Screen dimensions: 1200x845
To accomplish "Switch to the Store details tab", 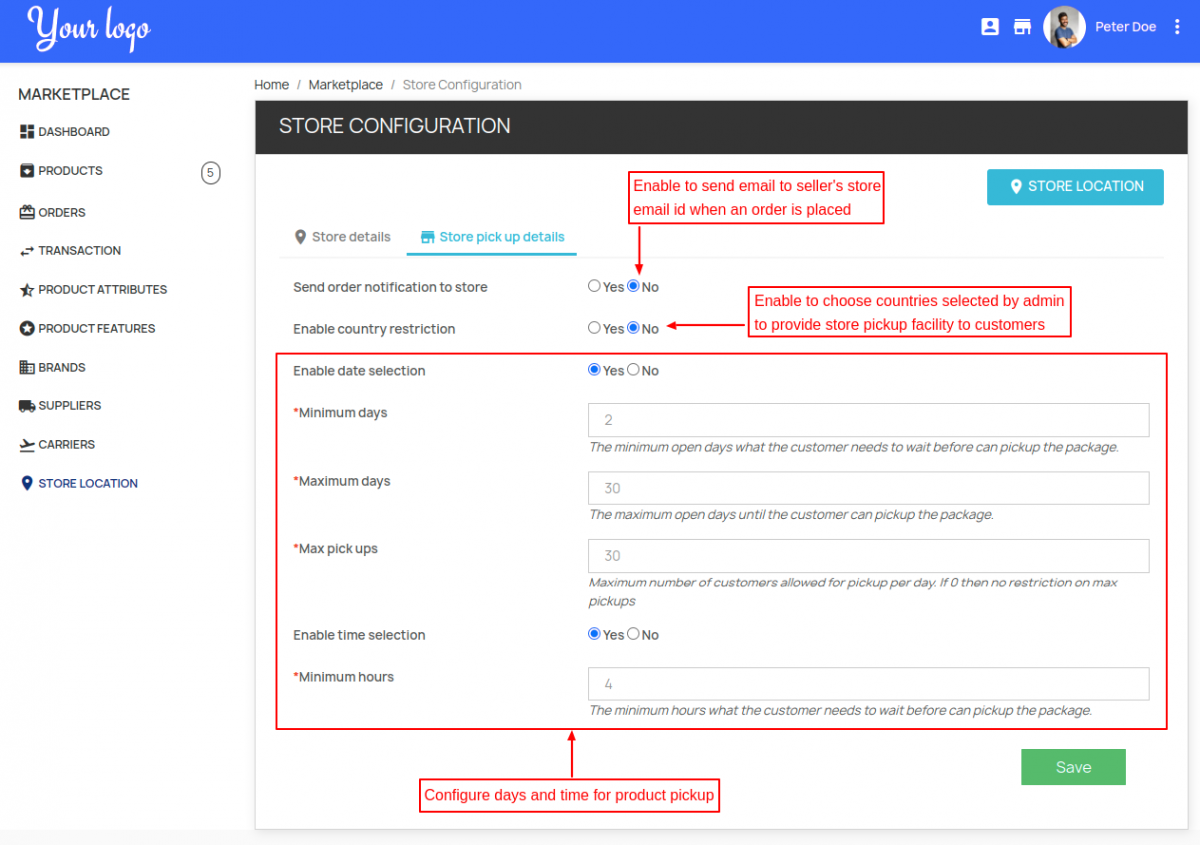I will (342, 237).
